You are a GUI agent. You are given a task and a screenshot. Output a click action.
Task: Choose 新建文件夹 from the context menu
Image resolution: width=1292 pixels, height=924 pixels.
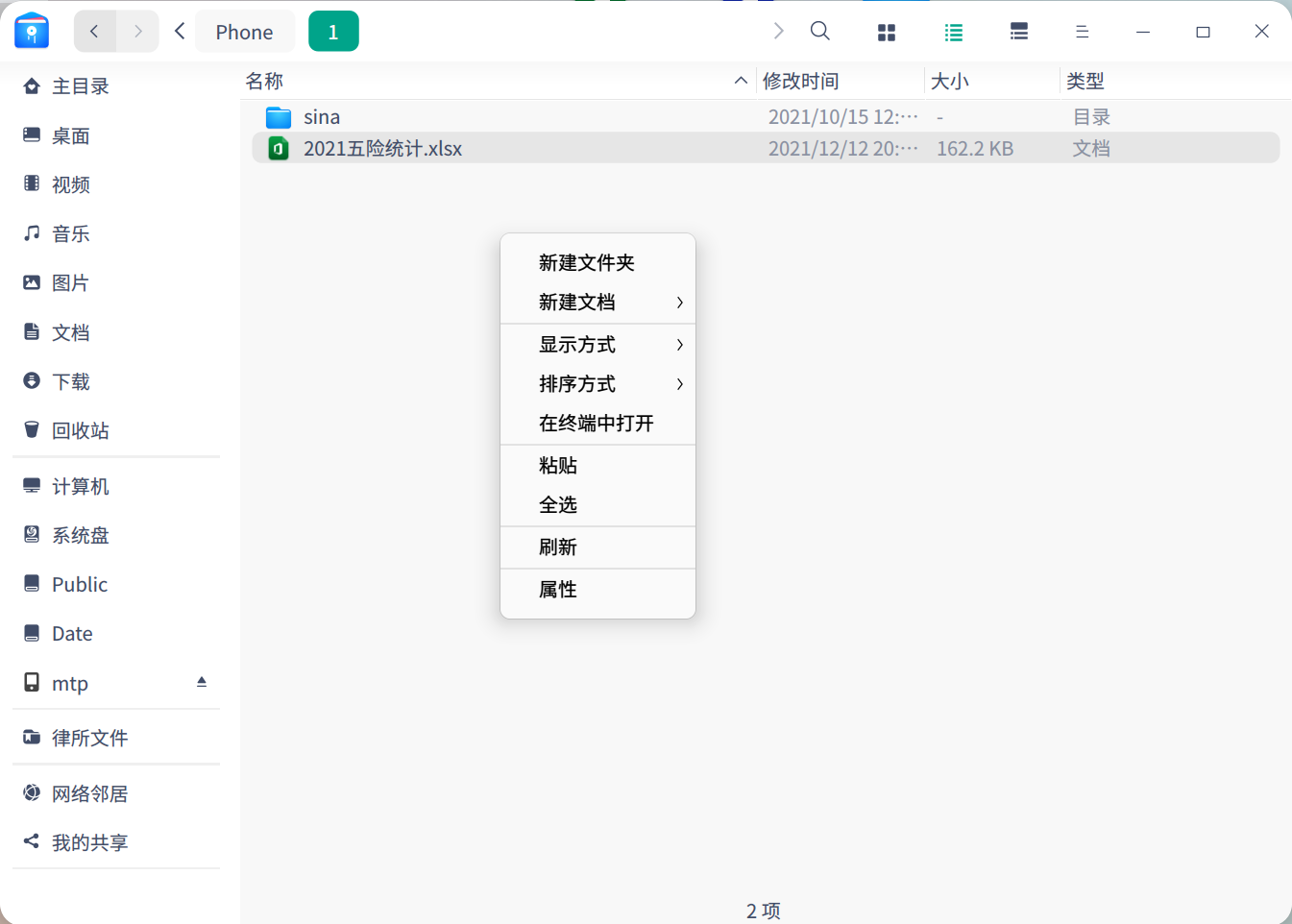pos(597,263)
